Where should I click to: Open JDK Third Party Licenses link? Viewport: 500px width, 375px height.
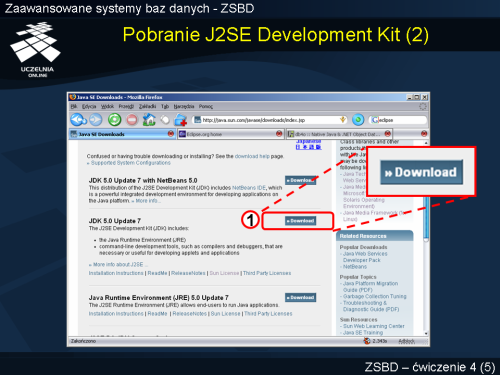pyautogui.click(x=267, y=273)
